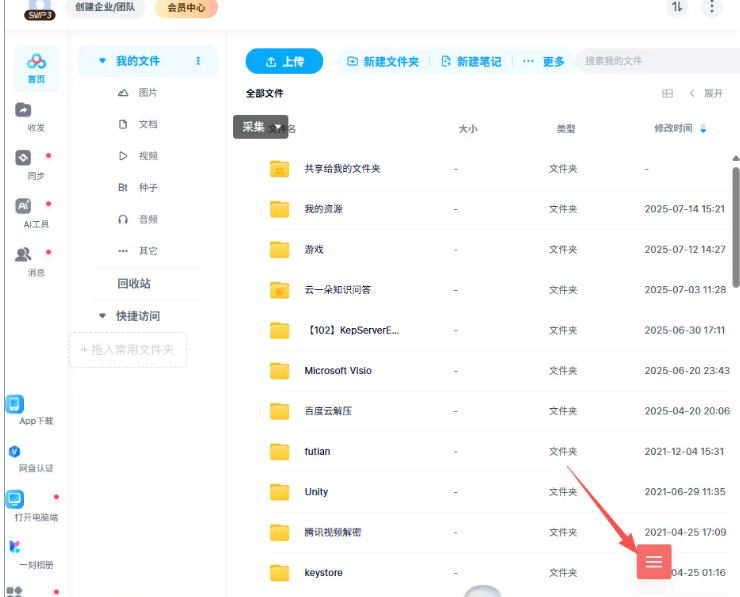Toggle sort order on 修改时间 column
740x597 pixels.
click(x=702, y=128)
